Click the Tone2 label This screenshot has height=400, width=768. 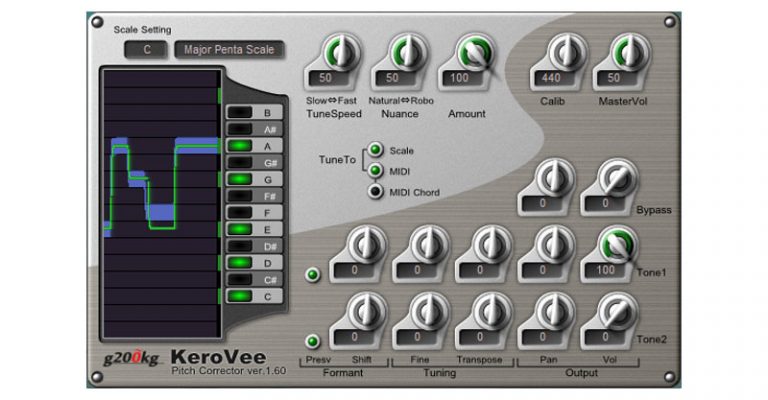tap(651, 339)
